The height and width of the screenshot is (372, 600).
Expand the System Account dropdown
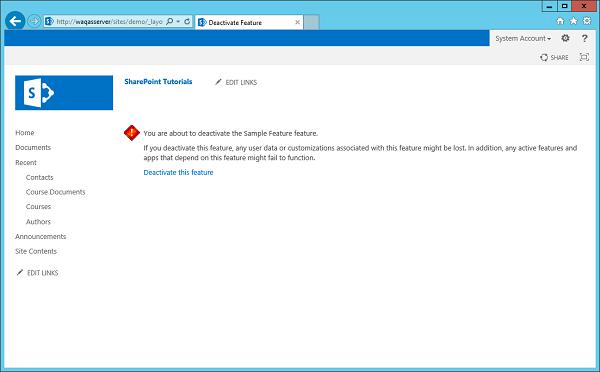click(523, 39)
